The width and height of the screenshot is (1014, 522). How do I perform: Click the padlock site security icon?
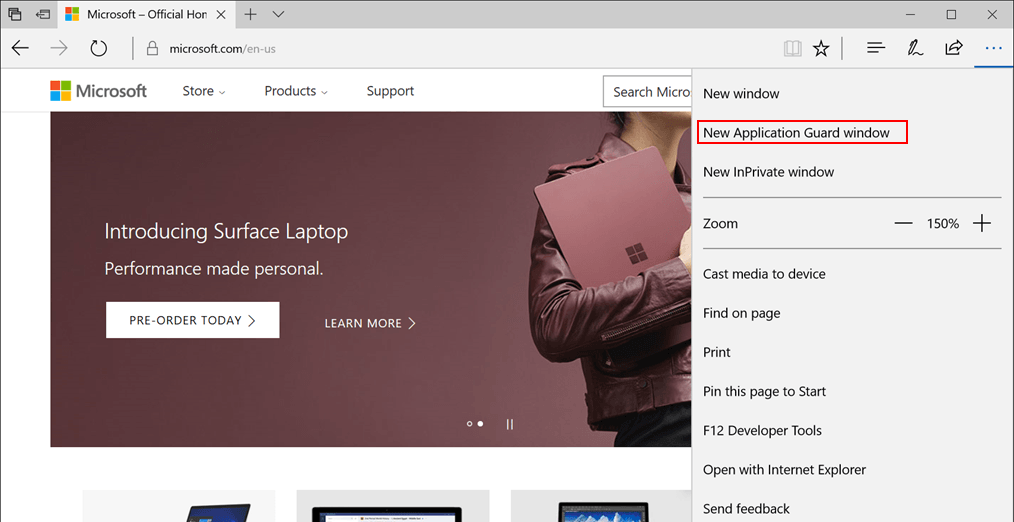153,48
